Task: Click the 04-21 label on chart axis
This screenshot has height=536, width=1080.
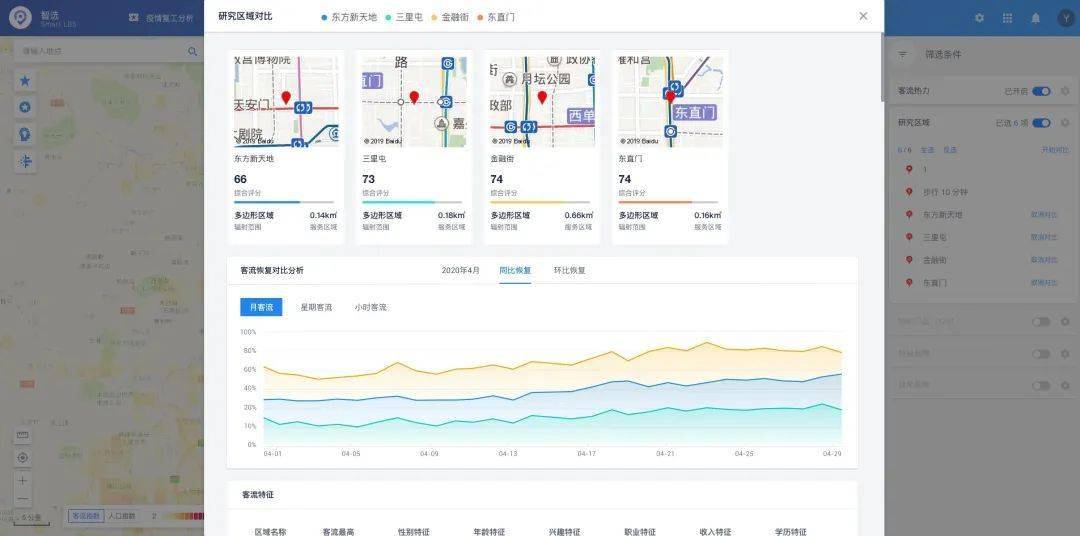Action: point(665,454)
